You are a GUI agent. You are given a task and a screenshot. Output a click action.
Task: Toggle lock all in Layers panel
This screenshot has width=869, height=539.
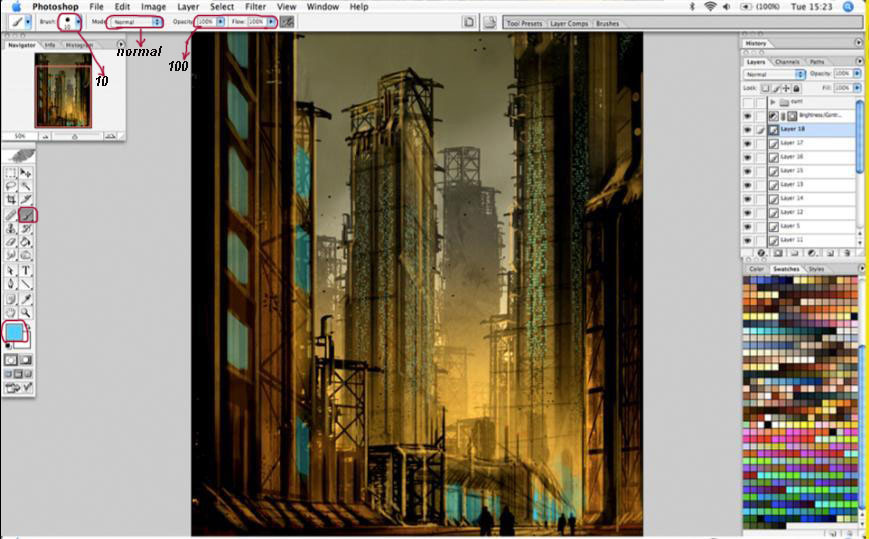[796, 88]
